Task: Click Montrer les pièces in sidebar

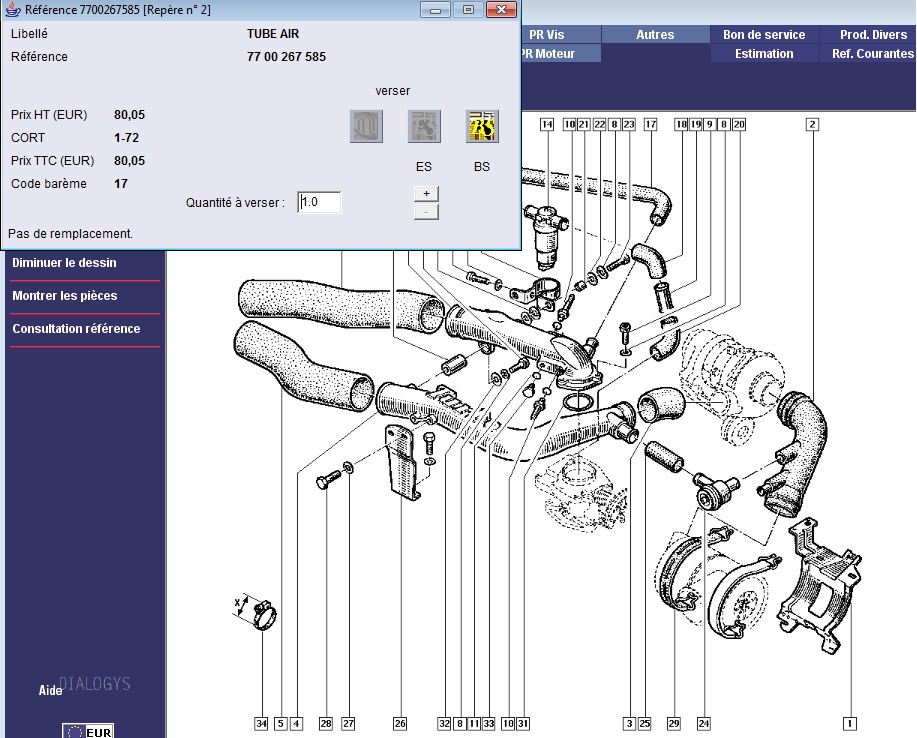Action: point(64,295)
